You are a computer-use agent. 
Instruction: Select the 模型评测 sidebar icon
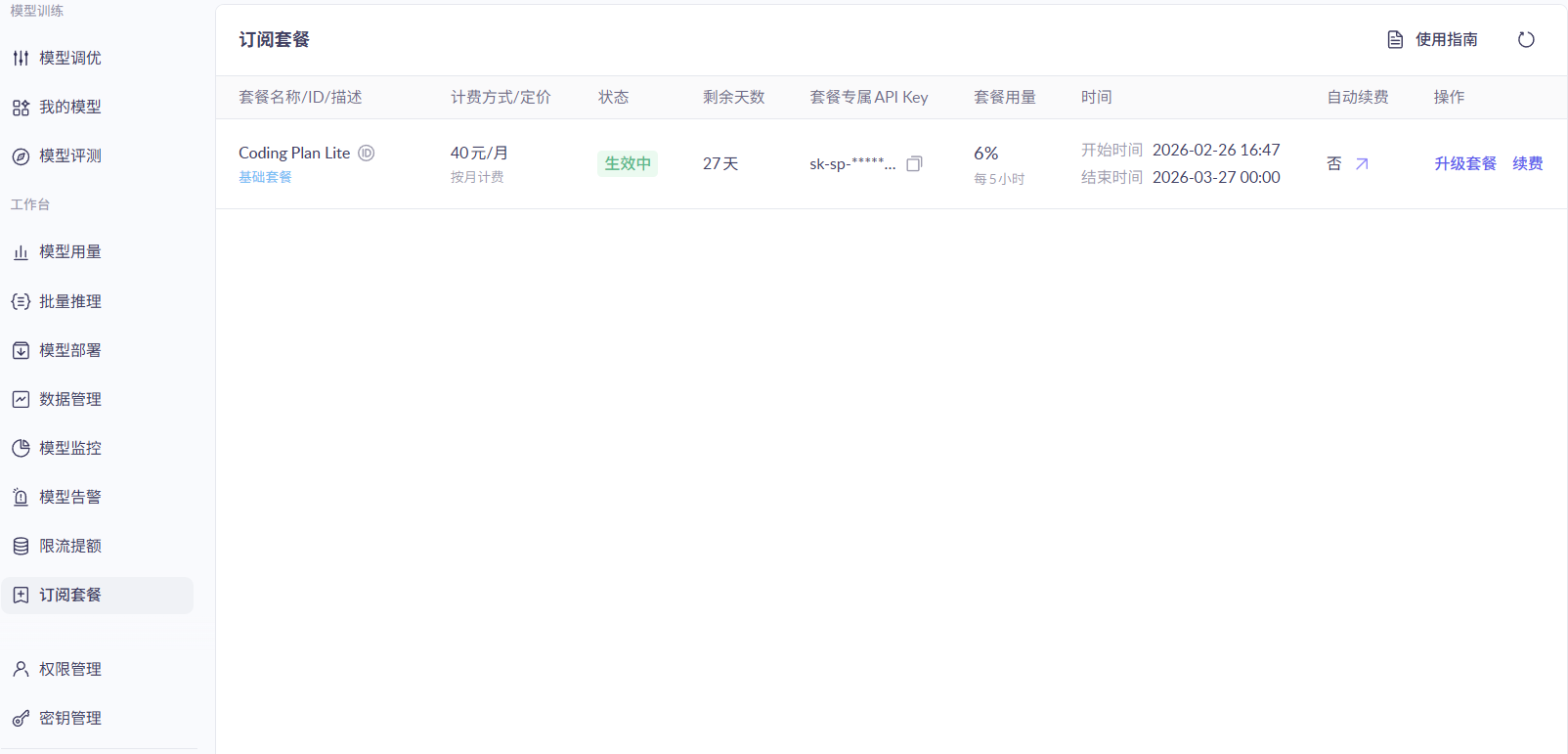(21, 156)
